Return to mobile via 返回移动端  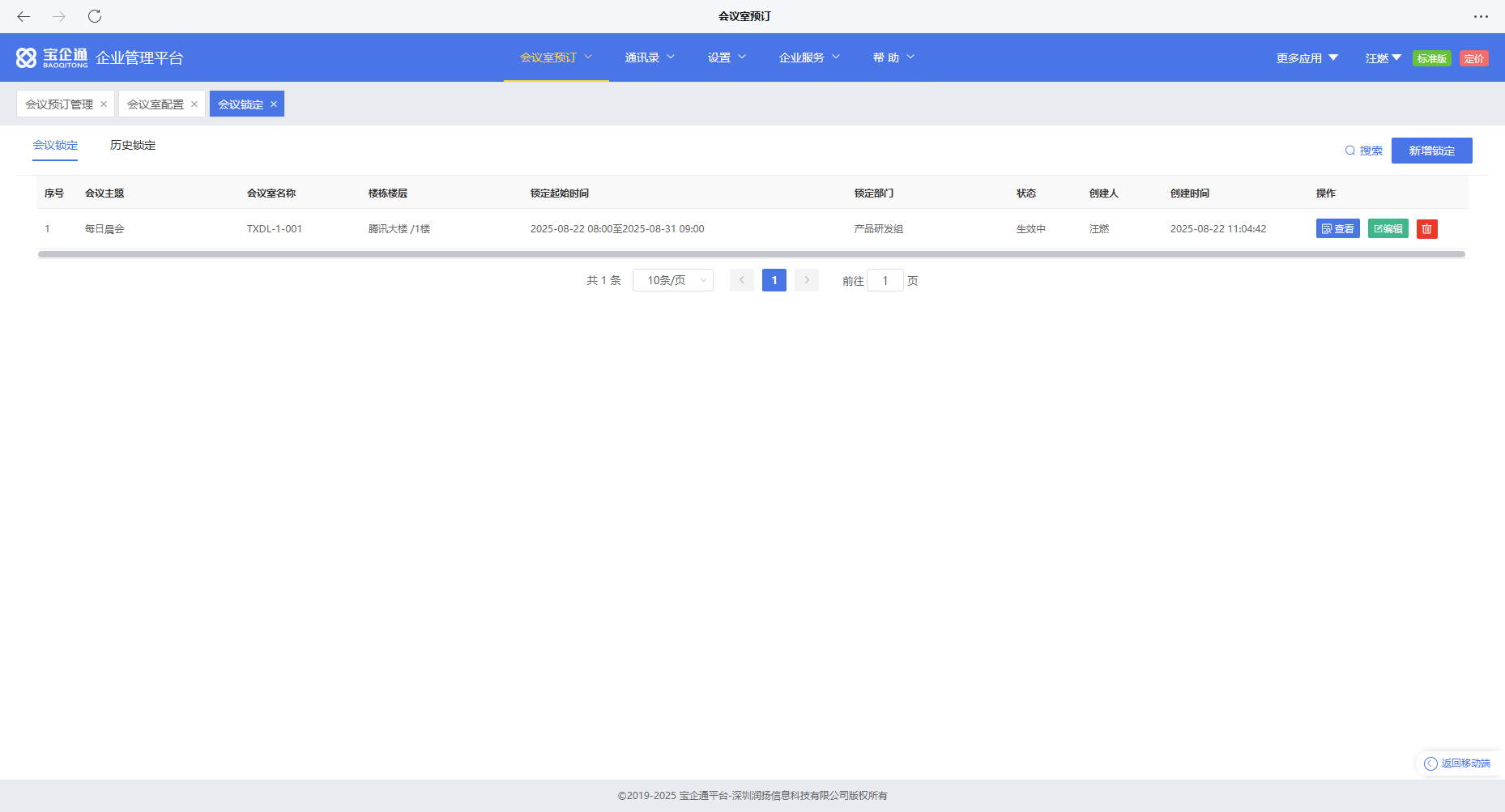point(1458,763)
